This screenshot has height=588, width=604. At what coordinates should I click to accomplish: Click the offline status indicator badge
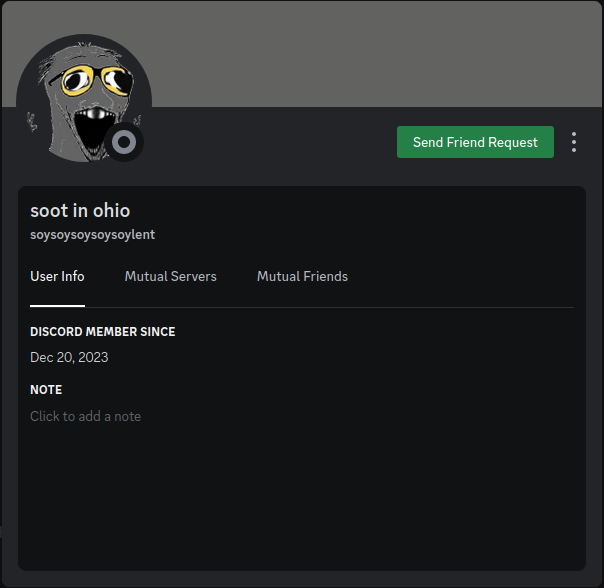point(124,143)
